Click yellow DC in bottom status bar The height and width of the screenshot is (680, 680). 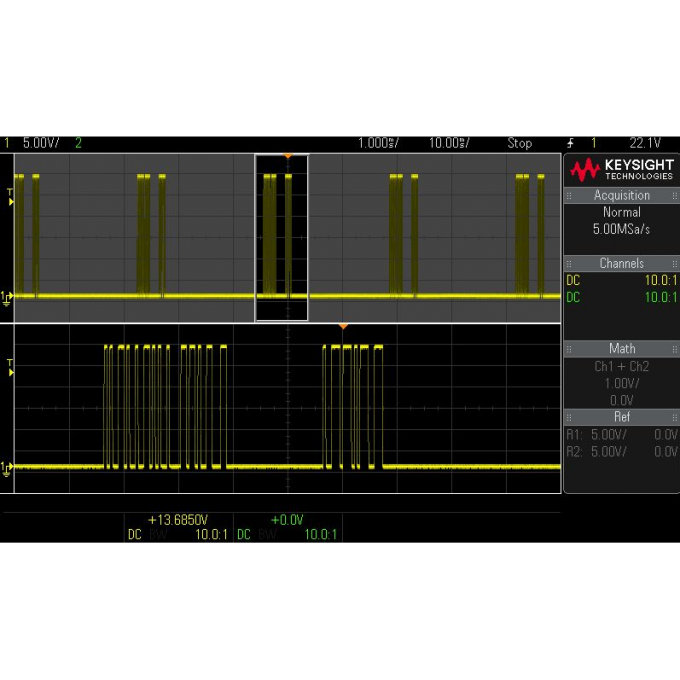click(134, 534)
